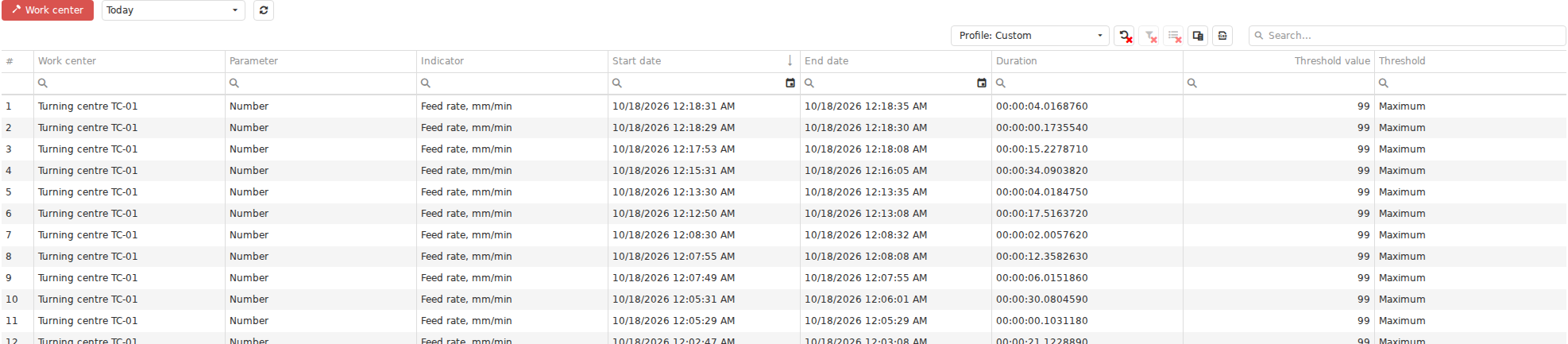Click duration 00:00:04.0168760
Image resolution: width=1568 pixels, height=344 pixels.
(x=1042, y=106)
